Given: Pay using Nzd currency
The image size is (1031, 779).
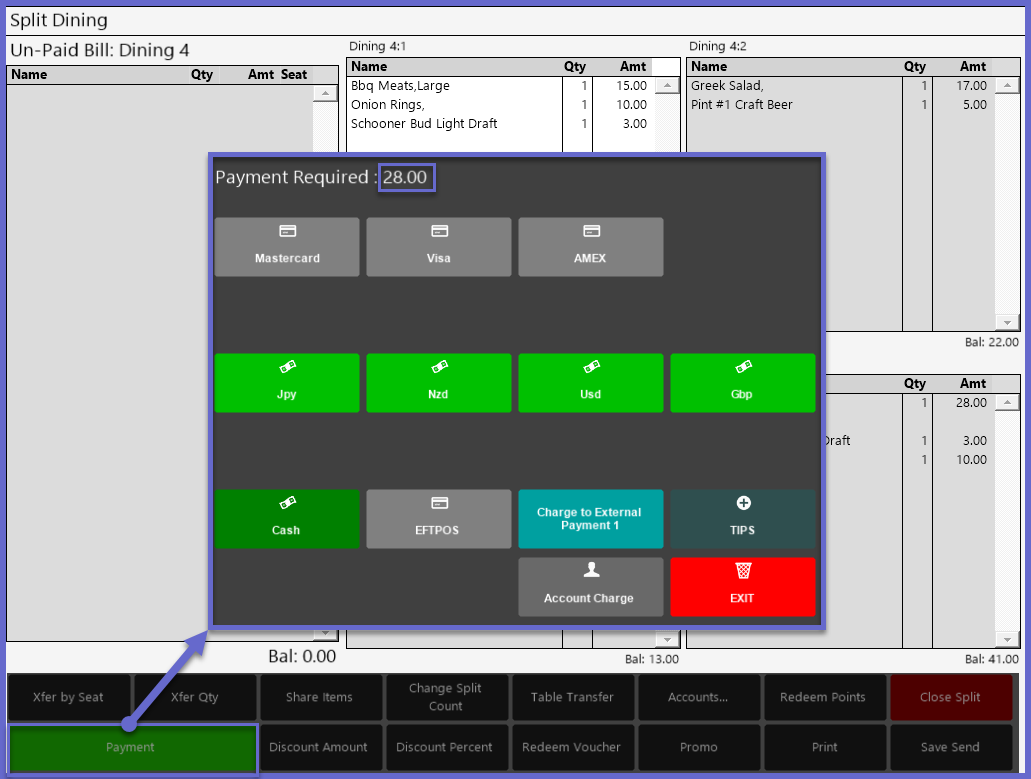Looking at the screenshot, I should (438, 383).
